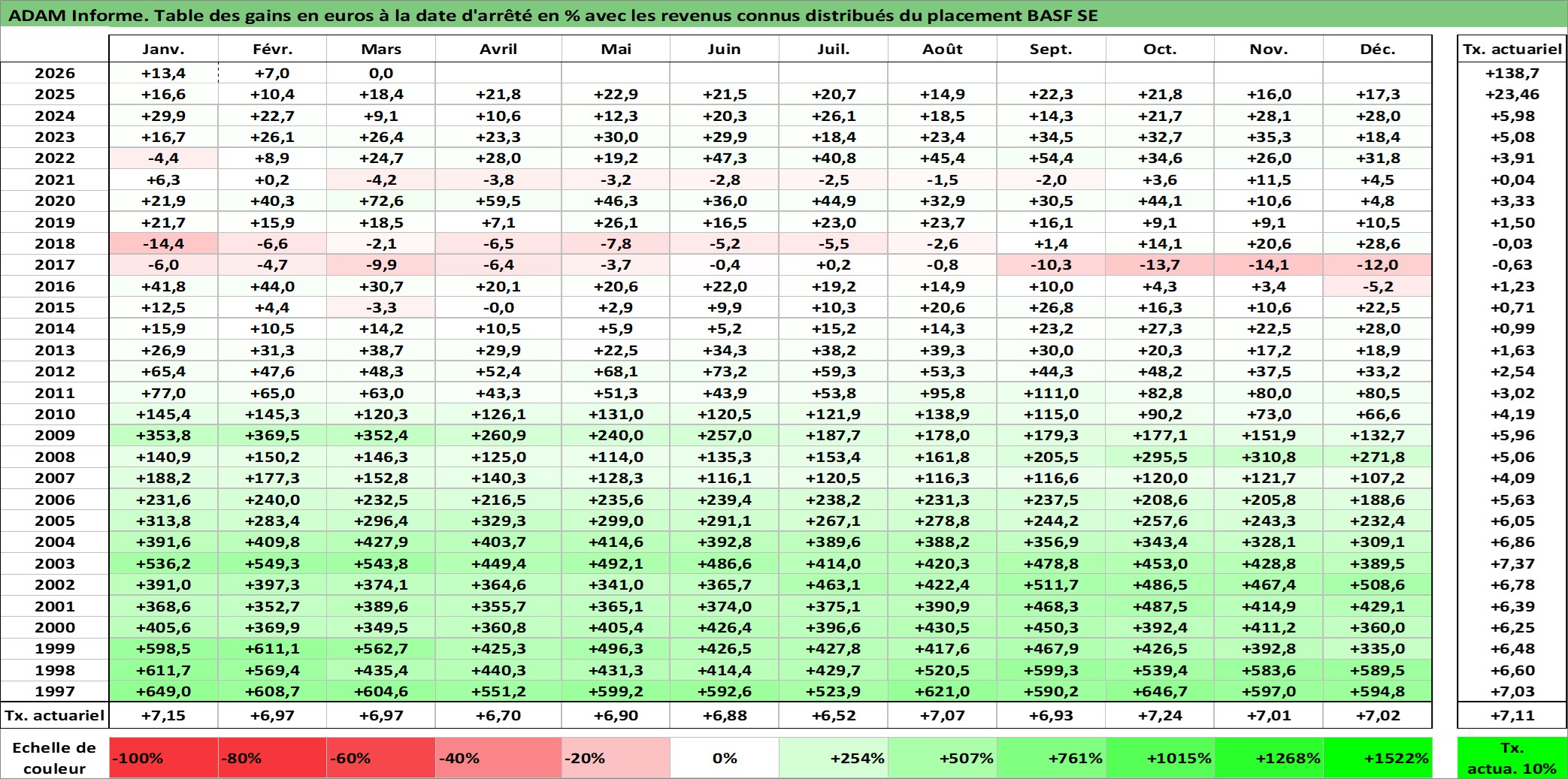Image resolution: width=1568 pixels, height=779 pixels.
Task: Click the 'Echelle de couleur' label
Action: tap(54, 758)
